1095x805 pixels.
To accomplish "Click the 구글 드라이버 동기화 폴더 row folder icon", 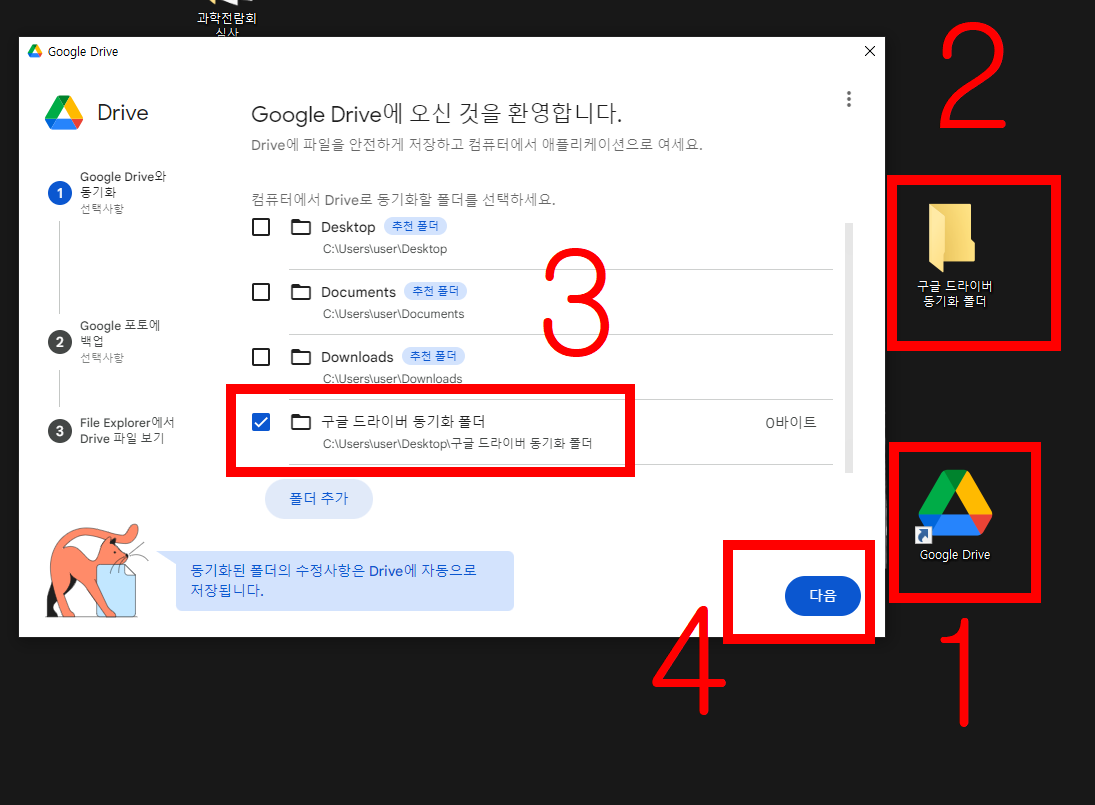I will [x=301, y=422].
